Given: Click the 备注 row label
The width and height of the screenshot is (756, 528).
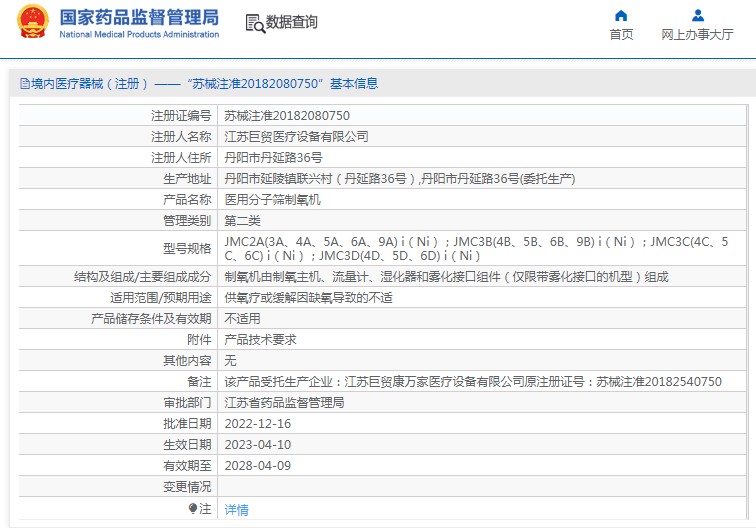Looking at the screenshot, I should 199,382.
